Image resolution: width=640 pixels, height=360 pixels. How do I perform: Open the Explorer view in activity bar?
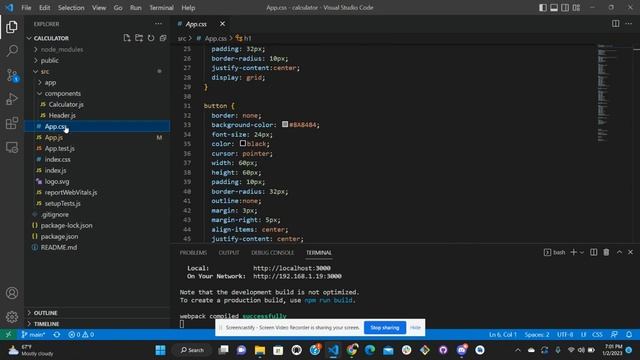pyautogui.click(x=12, y=27)
